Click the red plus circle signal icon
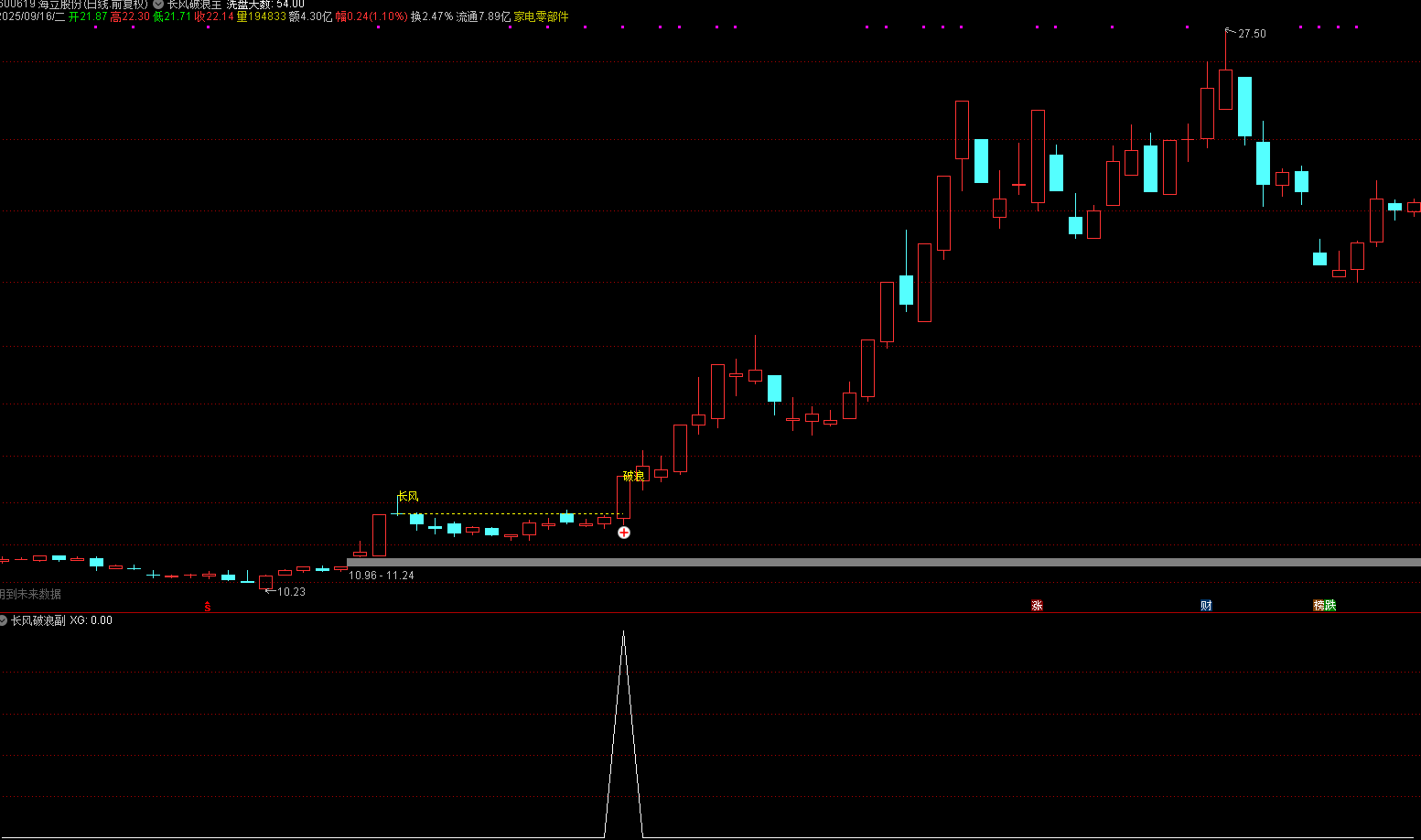 [x=624, y=533]
